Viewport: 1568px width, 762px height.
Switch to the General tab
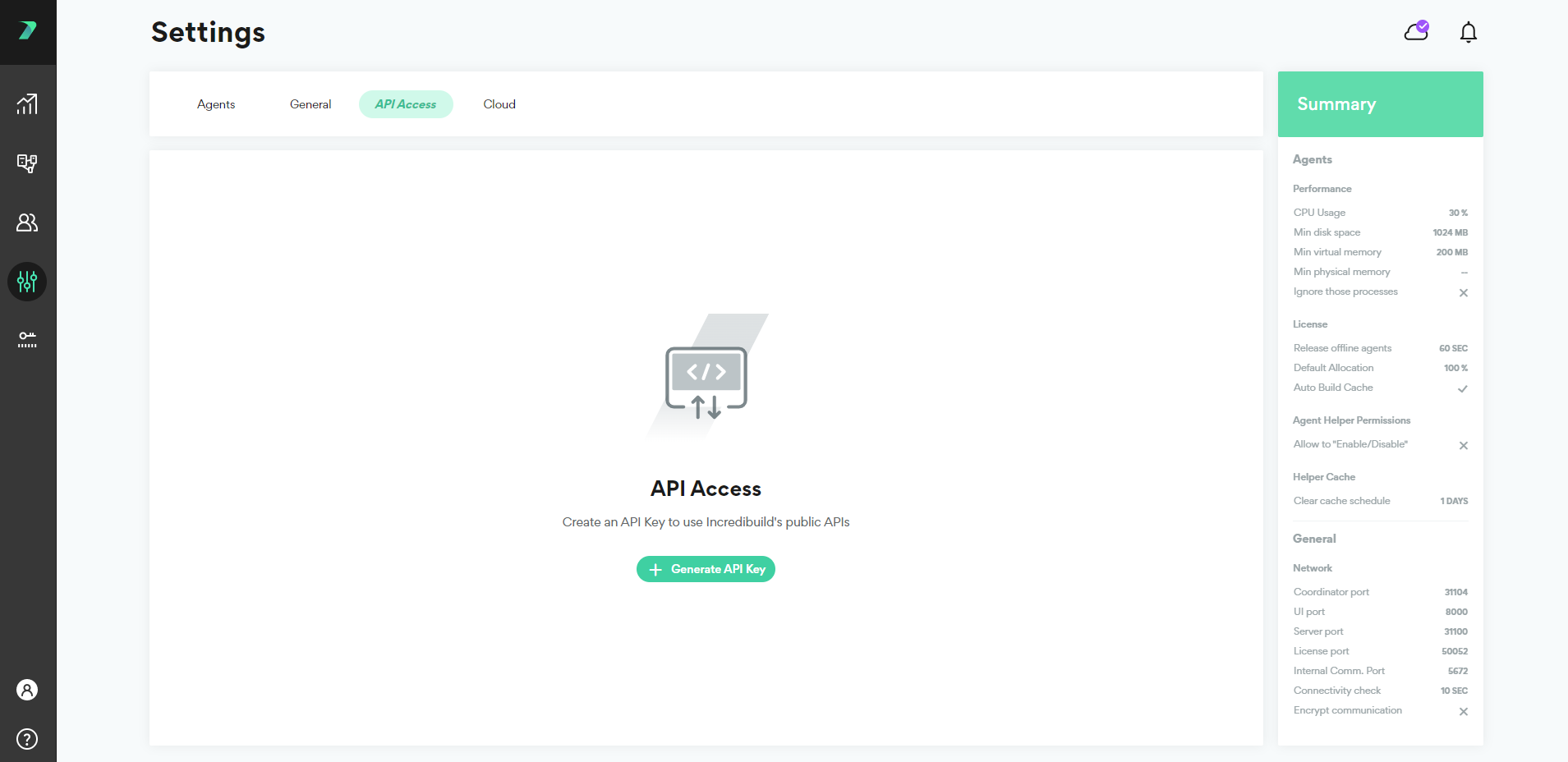(x=310, y=104)
